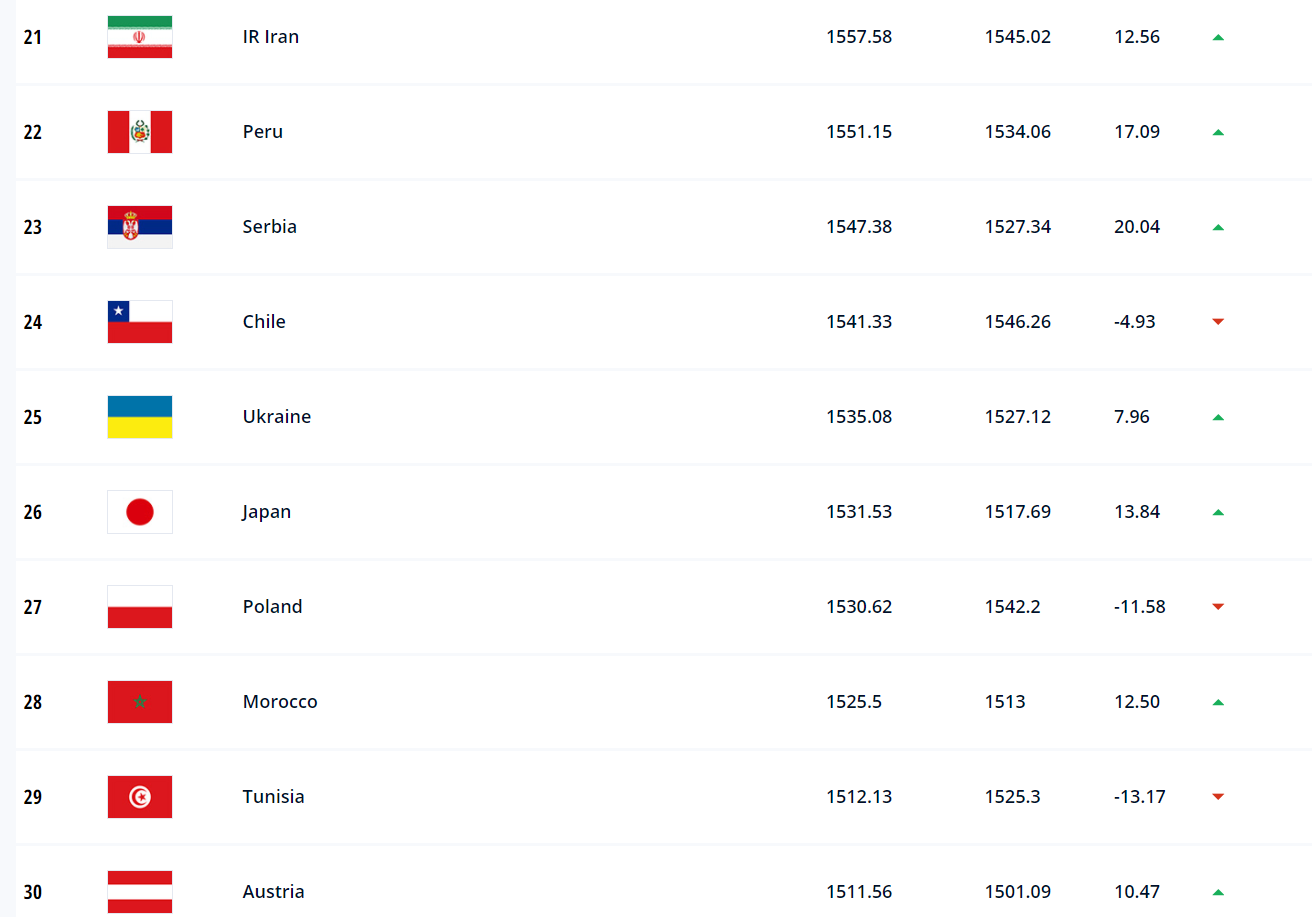
Task: Open the Ukraine team name link
Action: tap(277, 417)
